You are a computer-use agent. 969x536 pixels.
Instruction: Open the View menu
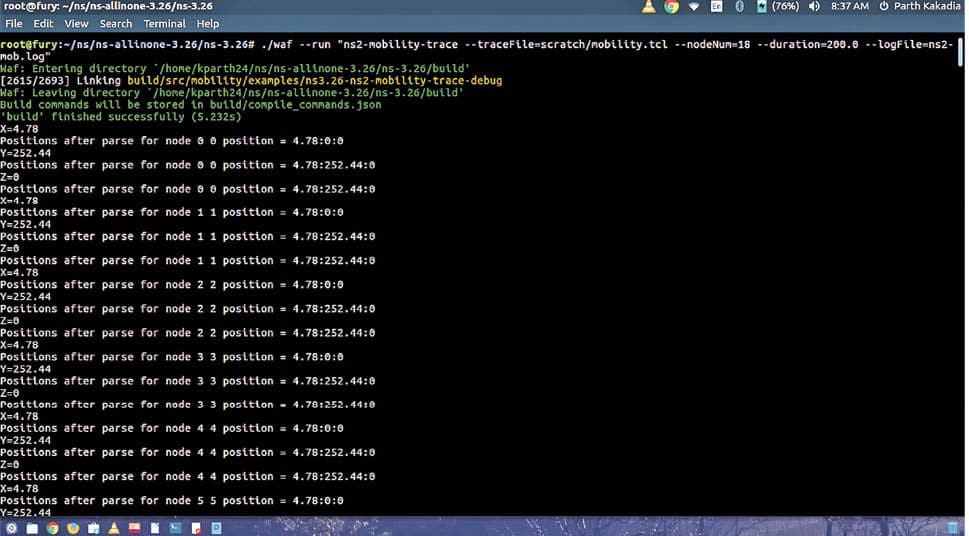point(76,23)
